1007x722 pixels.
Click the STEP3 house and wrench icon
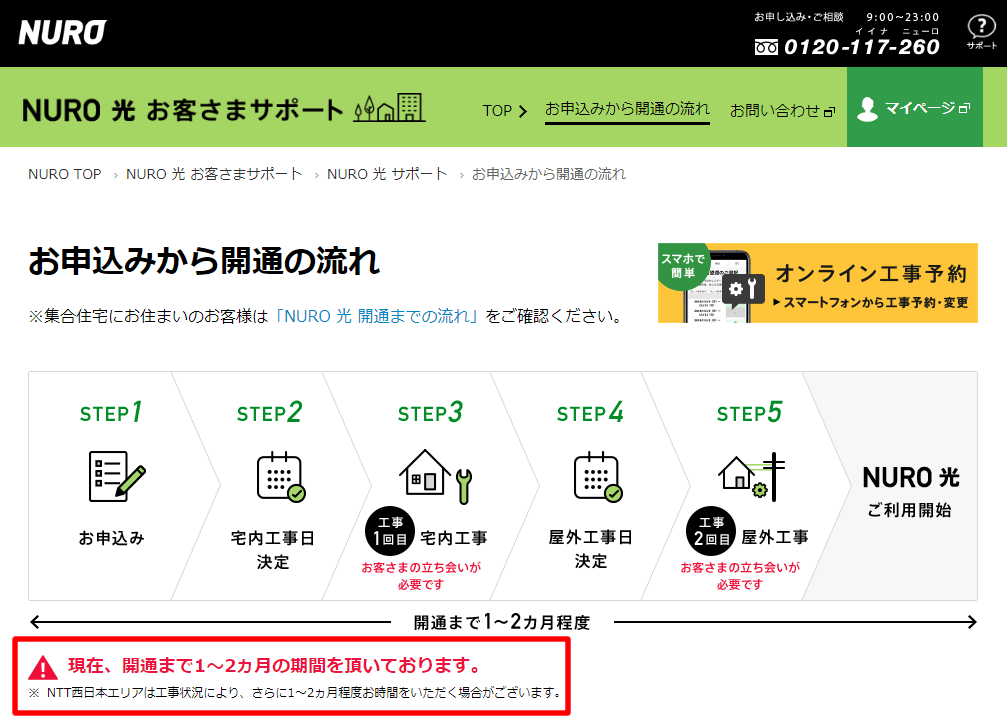pos(436,476)
